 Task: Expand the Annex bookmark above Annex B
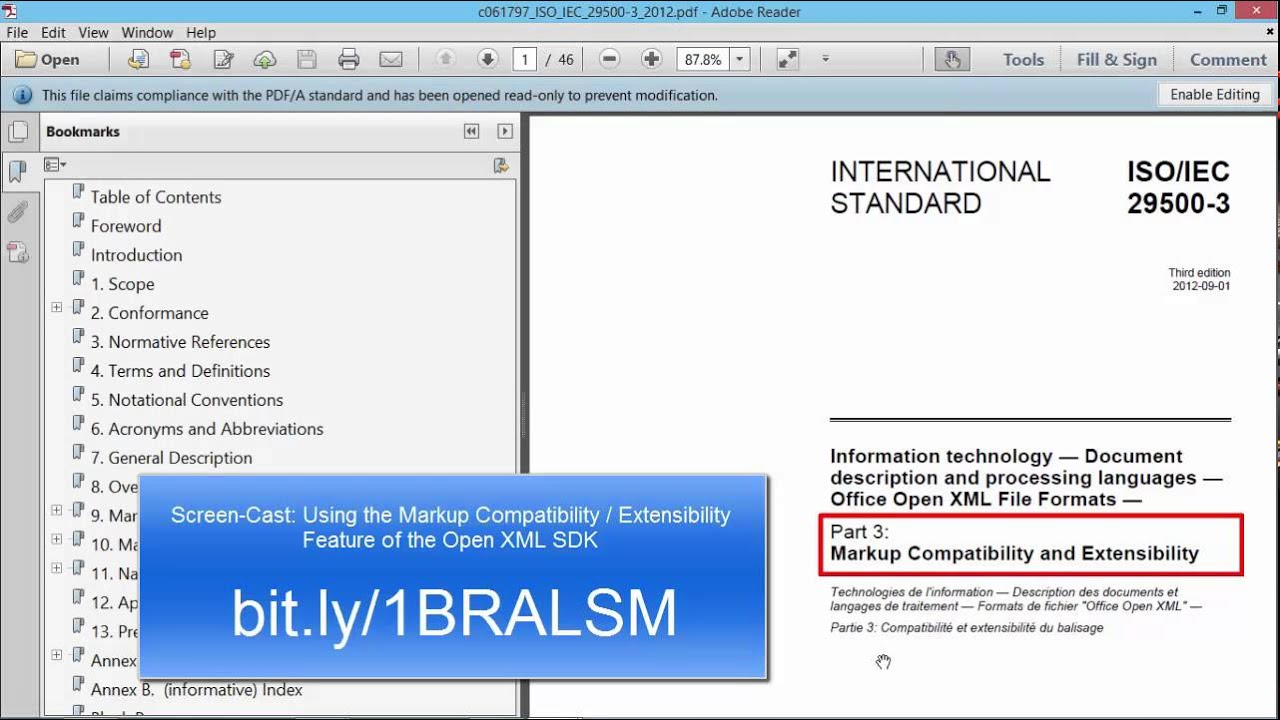[x=57, y=655]
